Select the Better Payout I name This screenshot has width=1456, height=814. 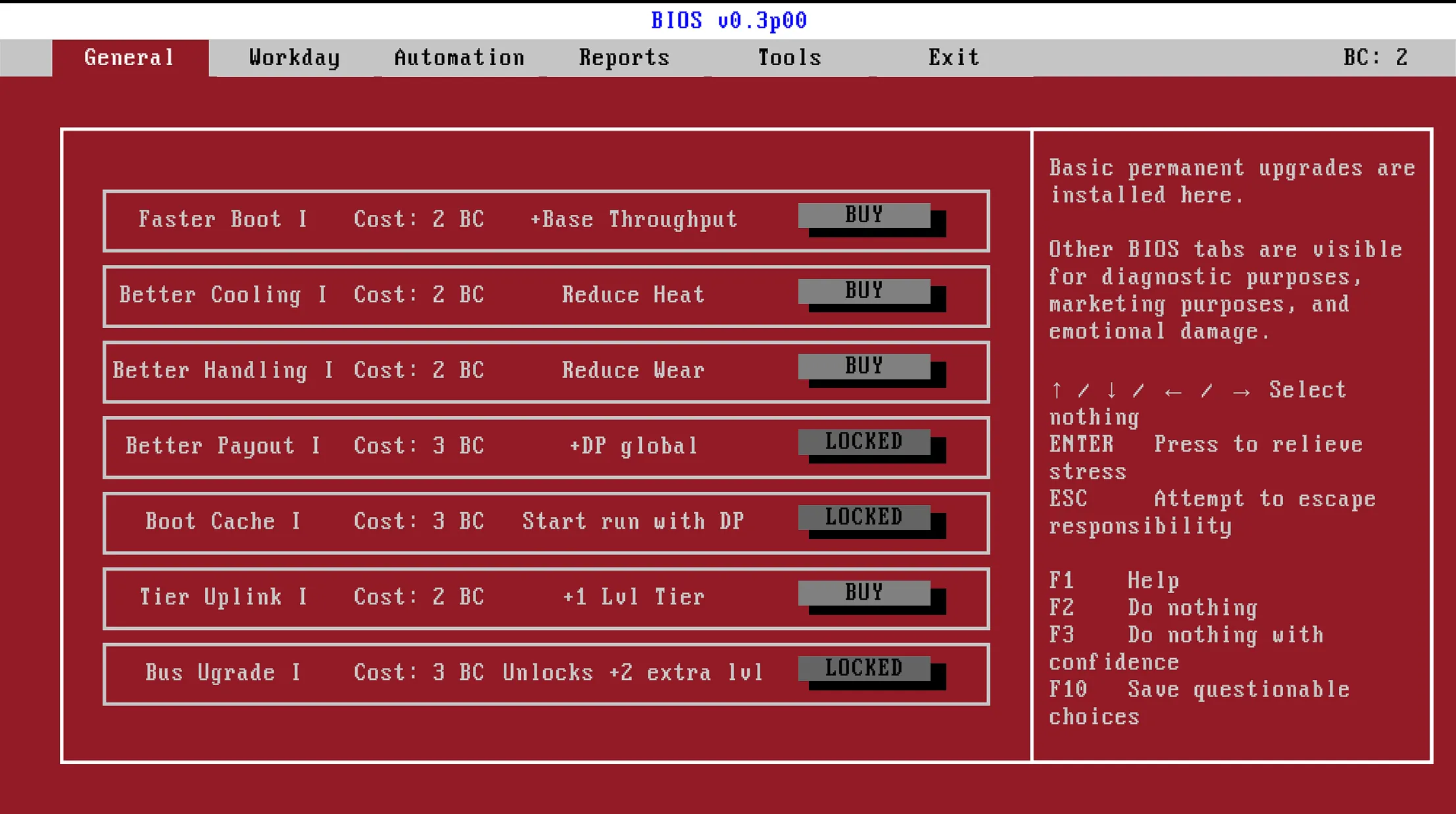click(224, 446)
